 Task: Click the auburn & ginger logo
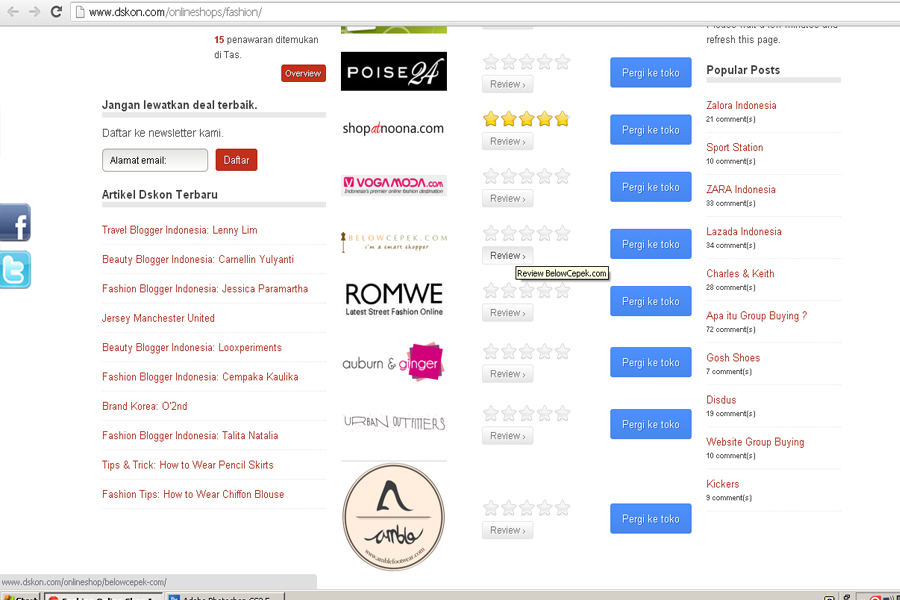pyautogui.click(x=393, y=362)
